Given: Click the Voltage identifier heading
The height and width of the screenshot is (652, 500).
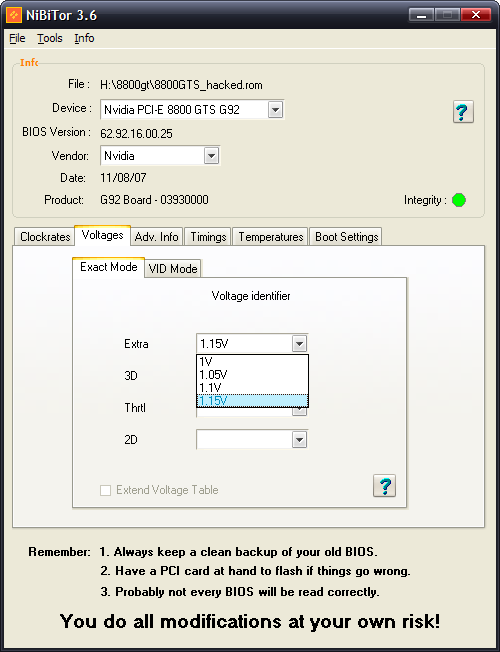Looking at the screenshot, I should coord(251,296).
